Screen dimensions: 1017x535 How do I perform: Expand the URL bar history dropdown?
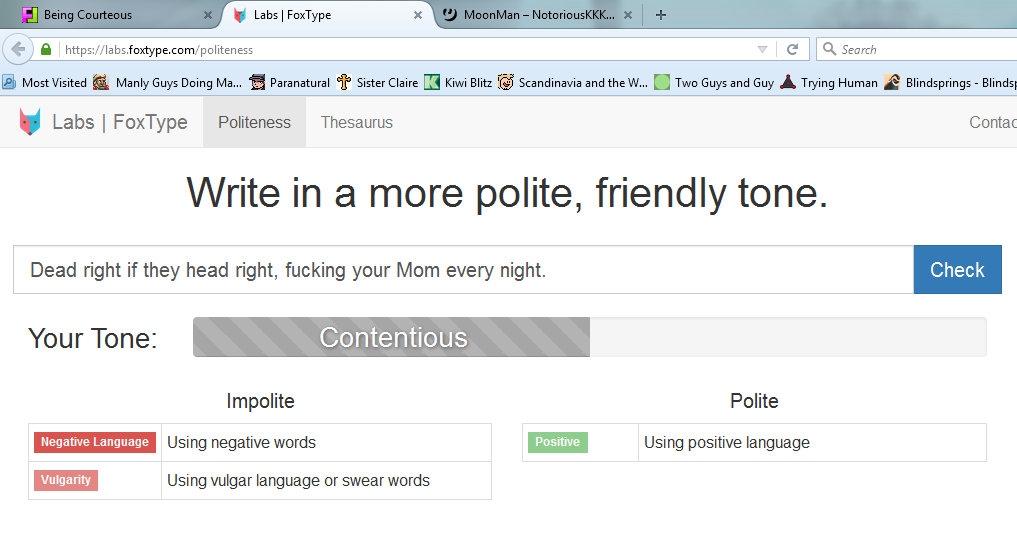tap(762, 49)
